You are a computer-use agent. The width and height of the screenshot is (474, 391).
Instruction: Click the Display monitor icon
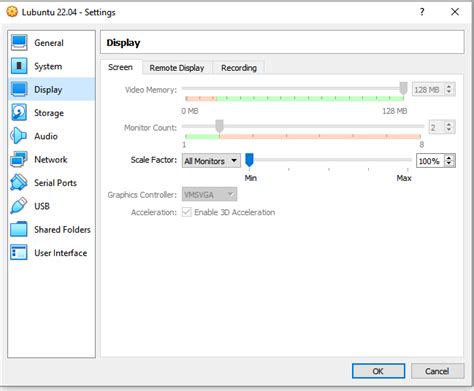[19, 89]
